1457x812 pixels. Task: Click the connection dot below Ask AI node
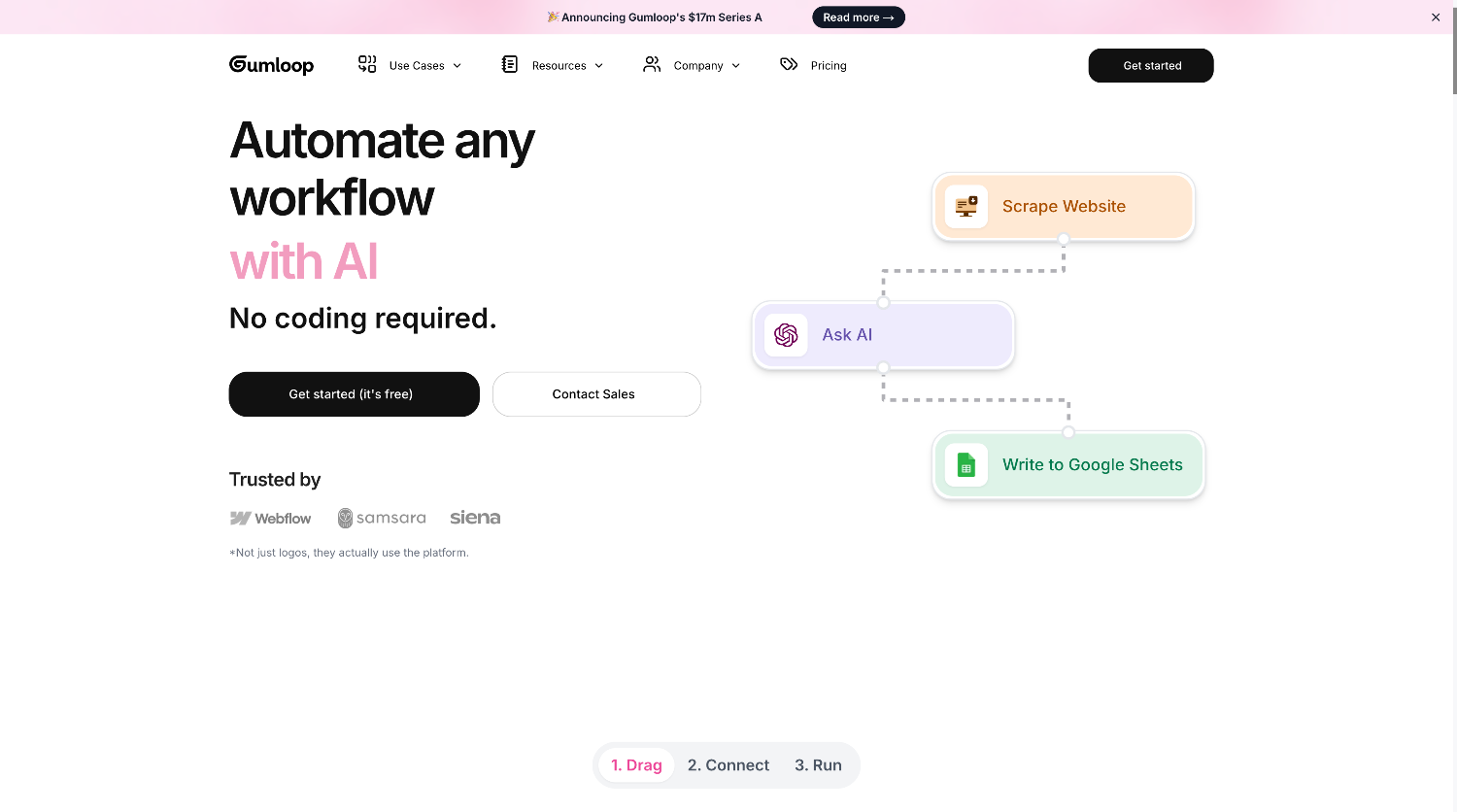pos(883,368)
